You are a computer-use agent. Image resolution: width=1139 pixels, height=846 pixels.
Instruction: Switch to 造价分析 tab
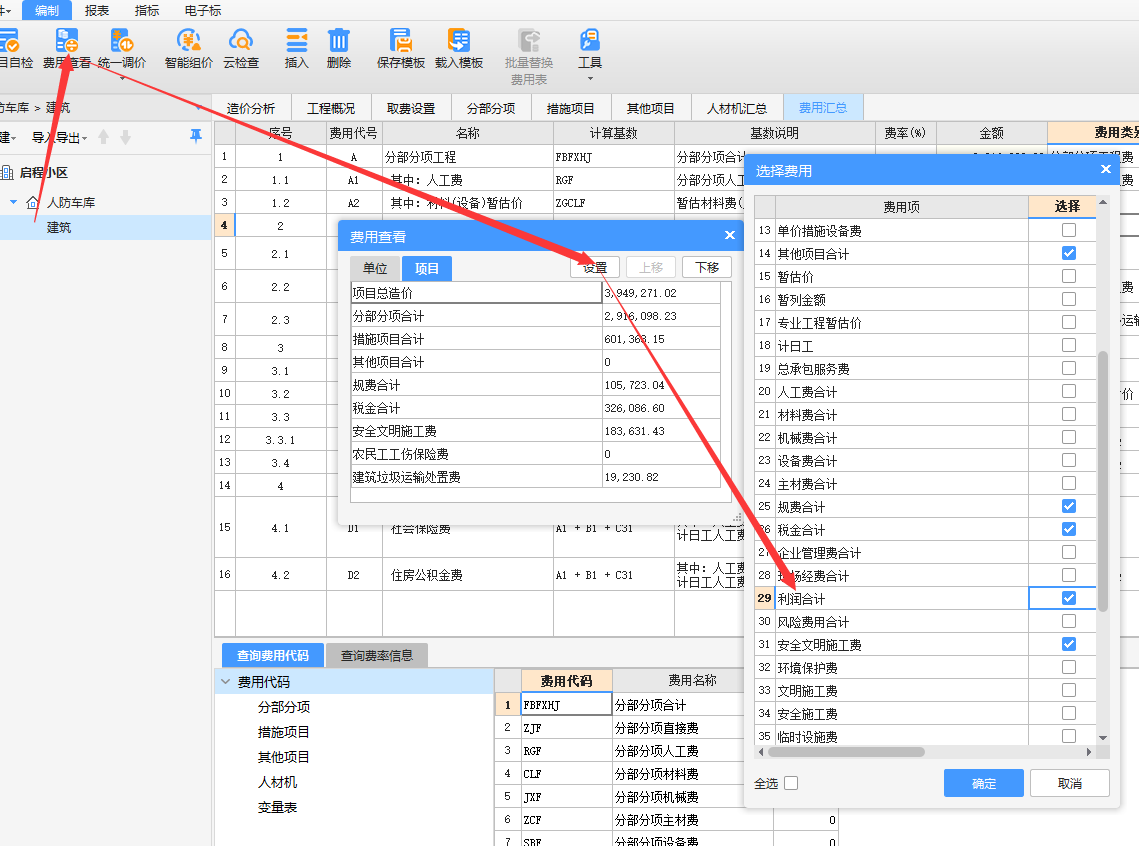pos(251,108)
